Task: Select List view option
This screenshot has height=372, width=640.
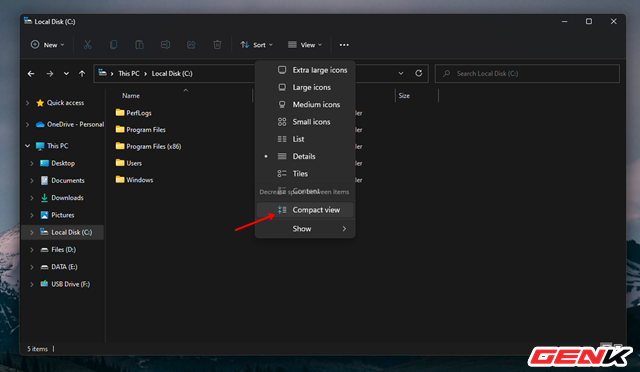Action: pos(305,139)
